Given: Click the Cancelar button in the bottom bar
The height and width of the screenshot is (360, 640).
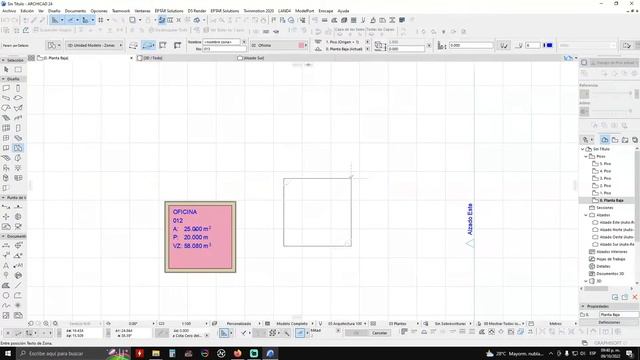Looking at the screenshot, I should click(x=380, y=333).
